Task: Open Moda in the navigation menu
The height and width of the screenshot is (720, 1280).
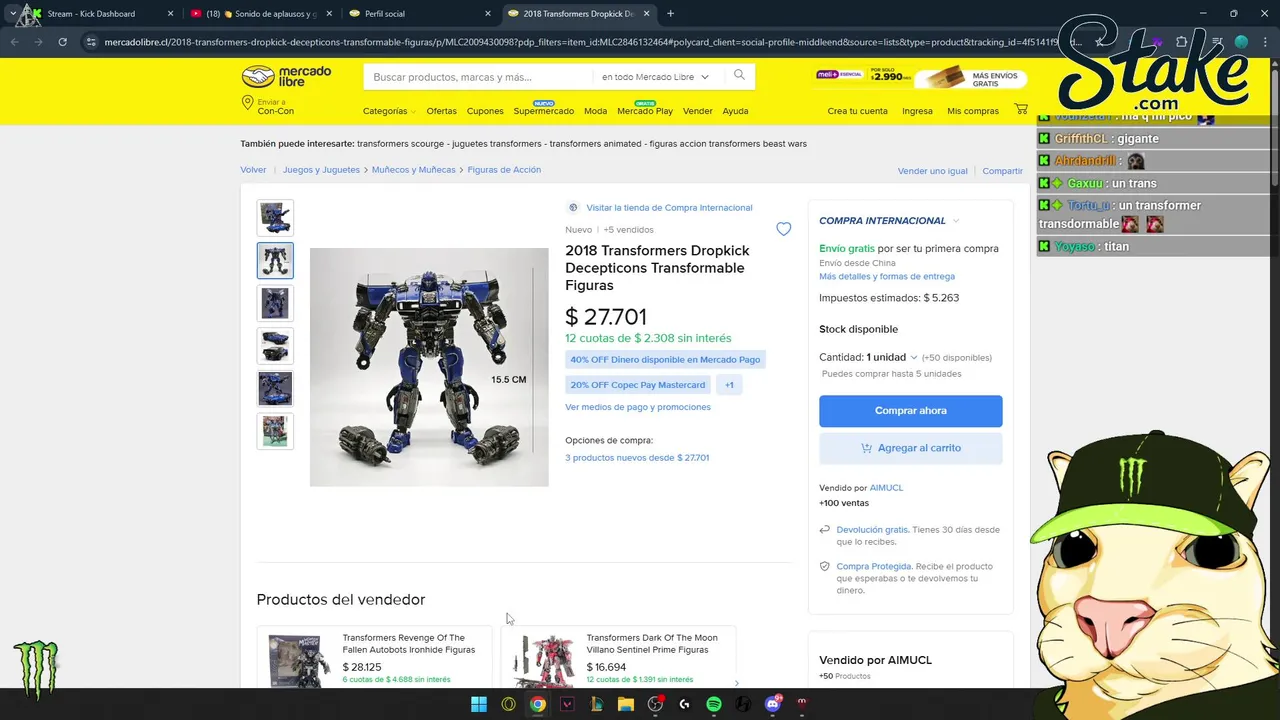Action: [x=595, y=111]
